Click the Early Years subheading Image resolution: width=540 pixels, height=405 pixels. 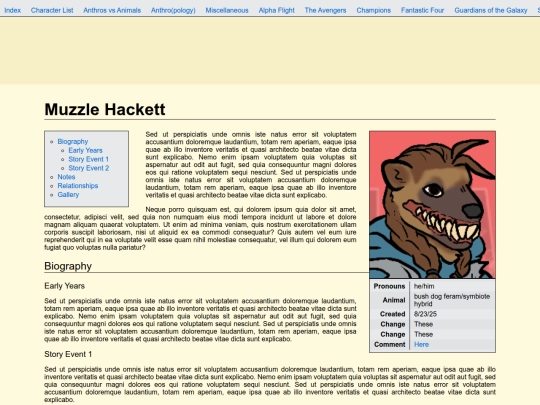tap(64, 286)
